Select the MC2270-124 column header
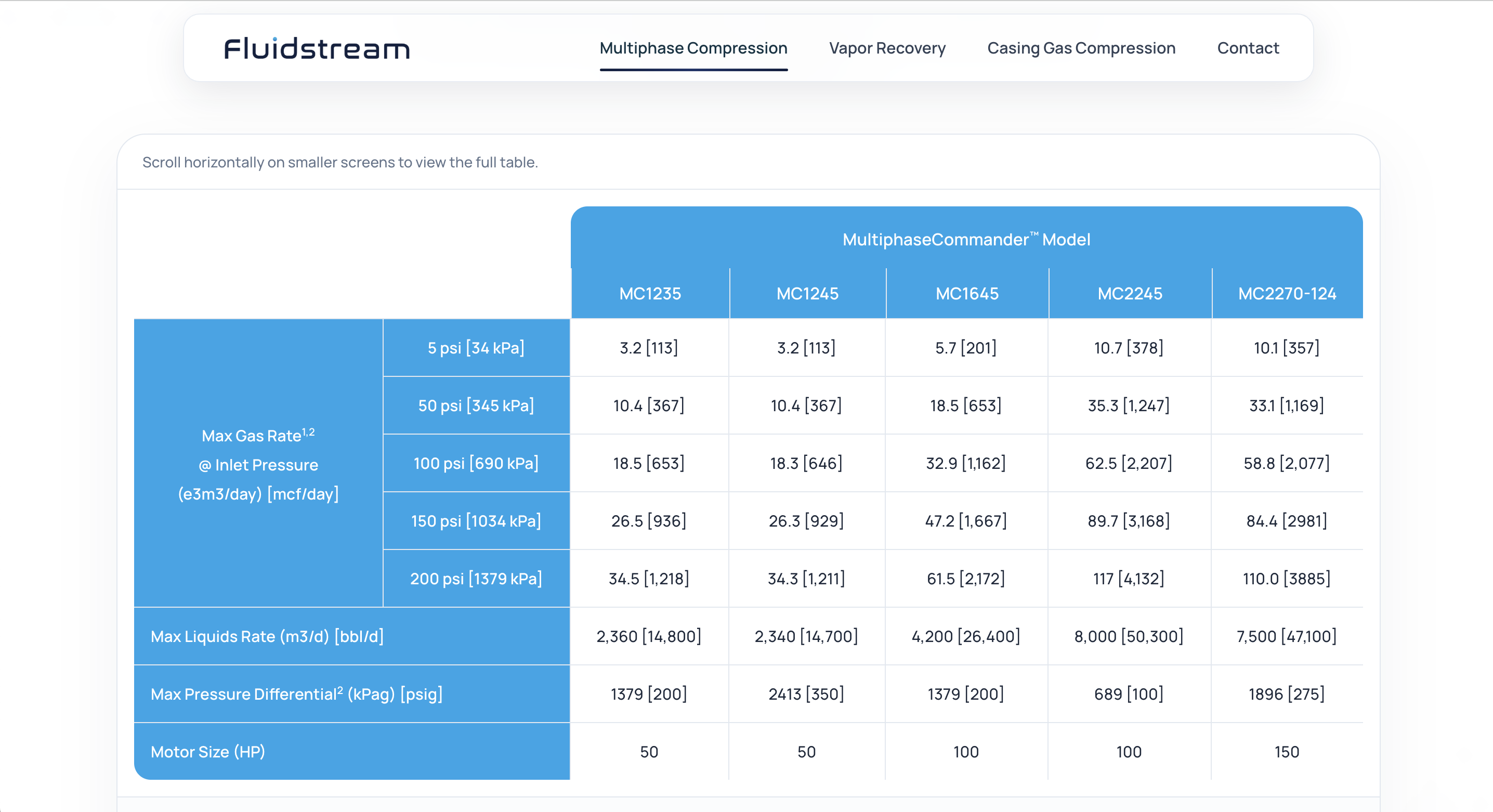 coord(1287,293)
